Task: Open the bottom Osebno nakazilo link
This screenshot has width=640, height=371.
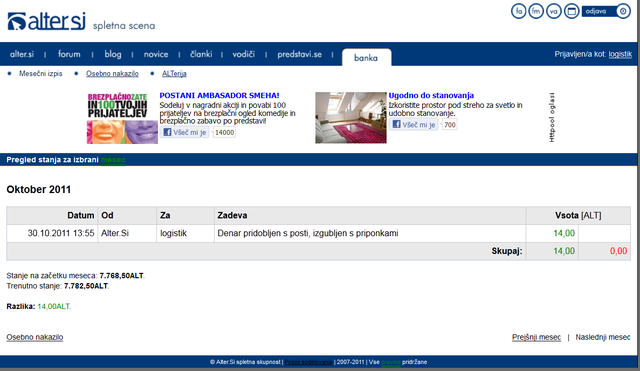Action: [35, 337]
